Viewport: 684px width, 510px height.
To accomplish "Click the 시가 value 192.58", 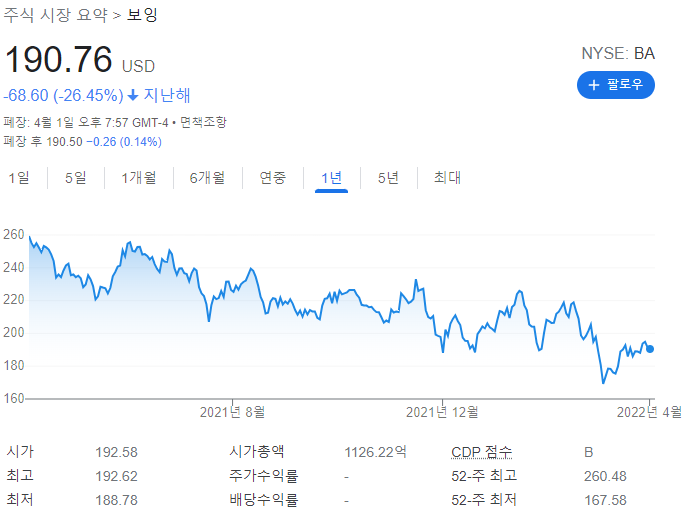I will coord(116,452).
